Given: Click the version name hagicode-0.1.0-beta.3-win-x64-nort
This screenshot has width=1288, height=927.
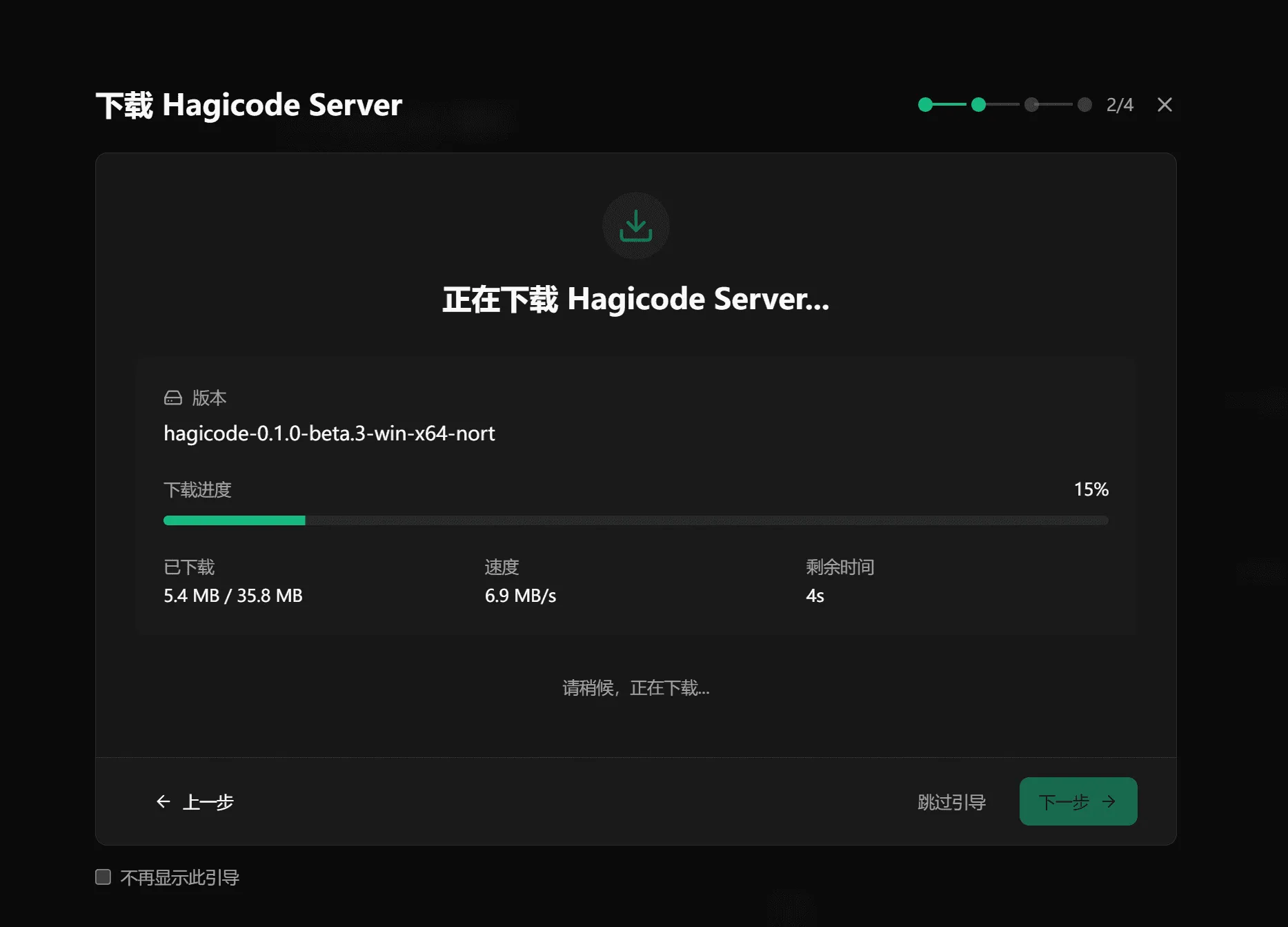Looking at the screenshot, I should click(329, 433).
